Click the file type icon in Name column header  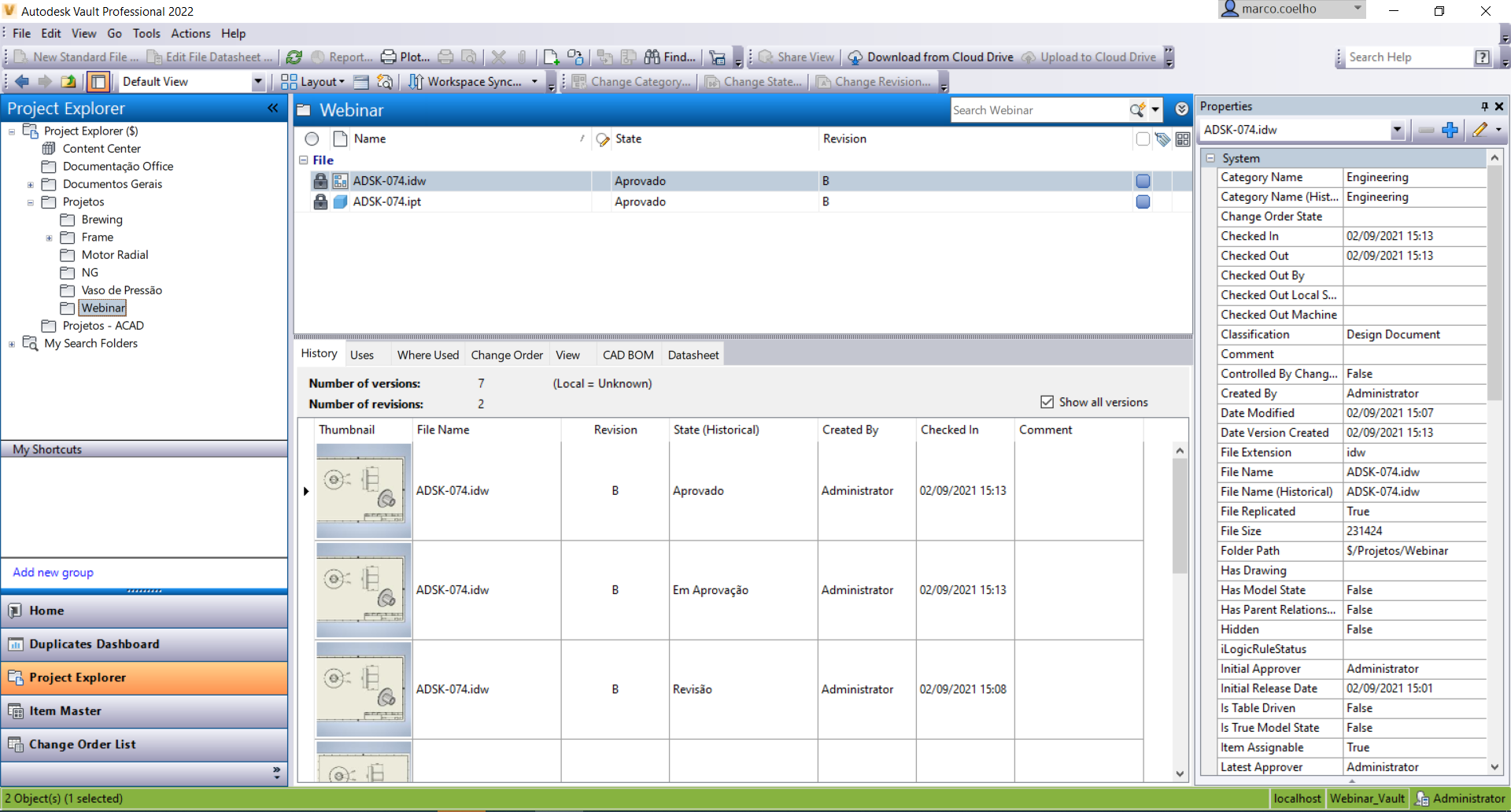(x=340, y=139)
